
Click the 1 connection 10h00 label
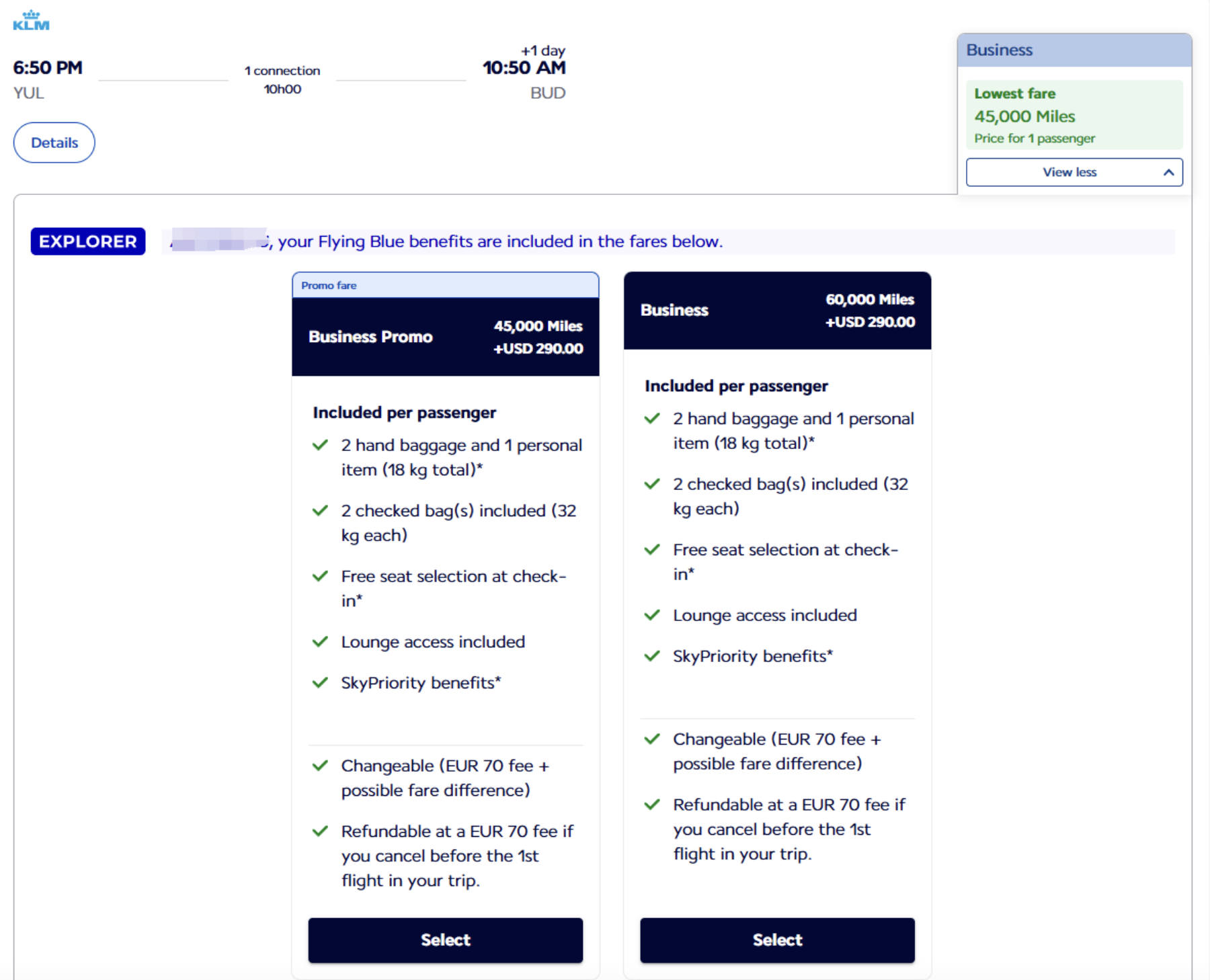(x=282, y=79)
